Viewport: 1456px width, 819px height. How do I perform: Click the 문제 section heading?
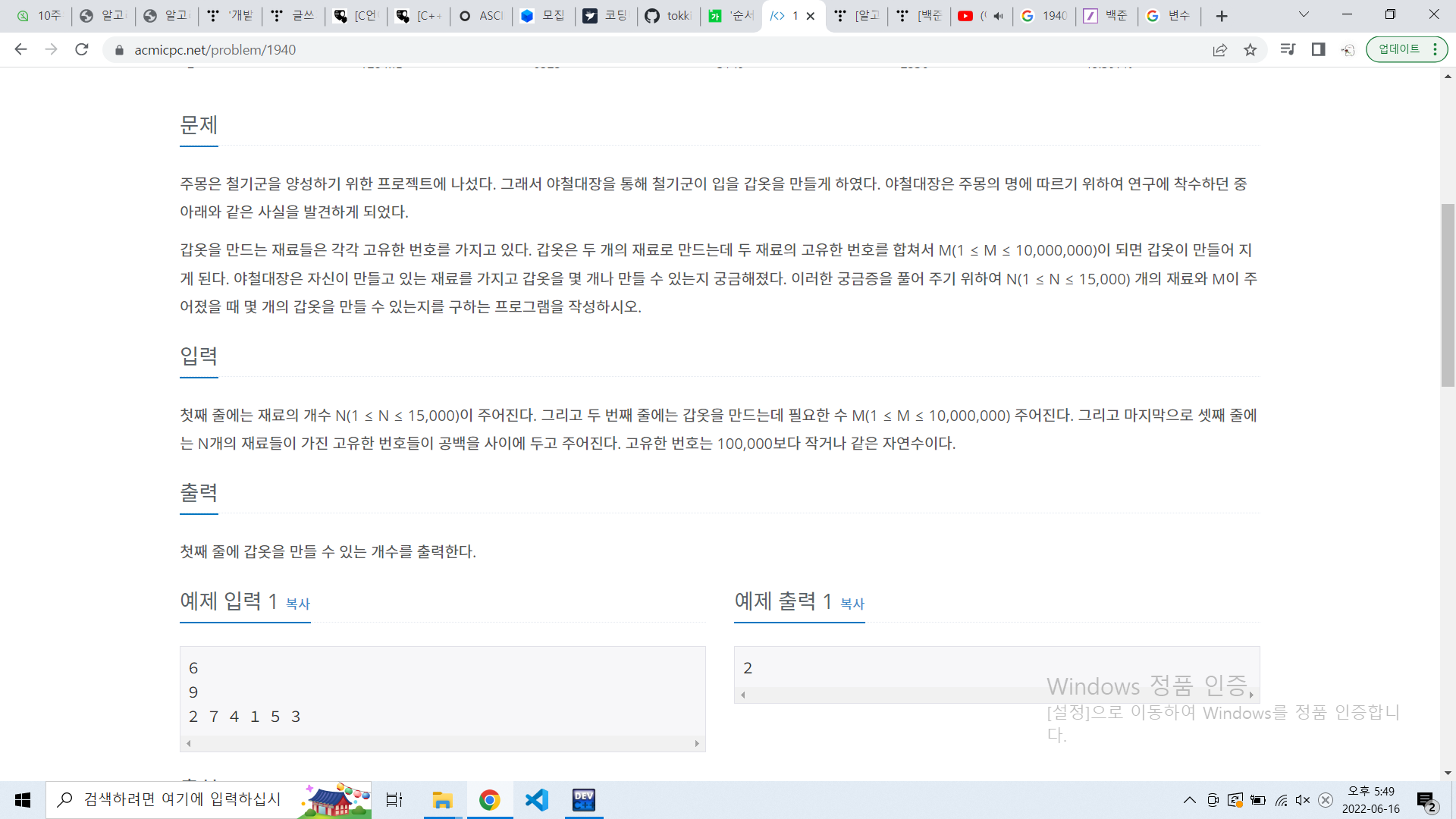point(199,125)
